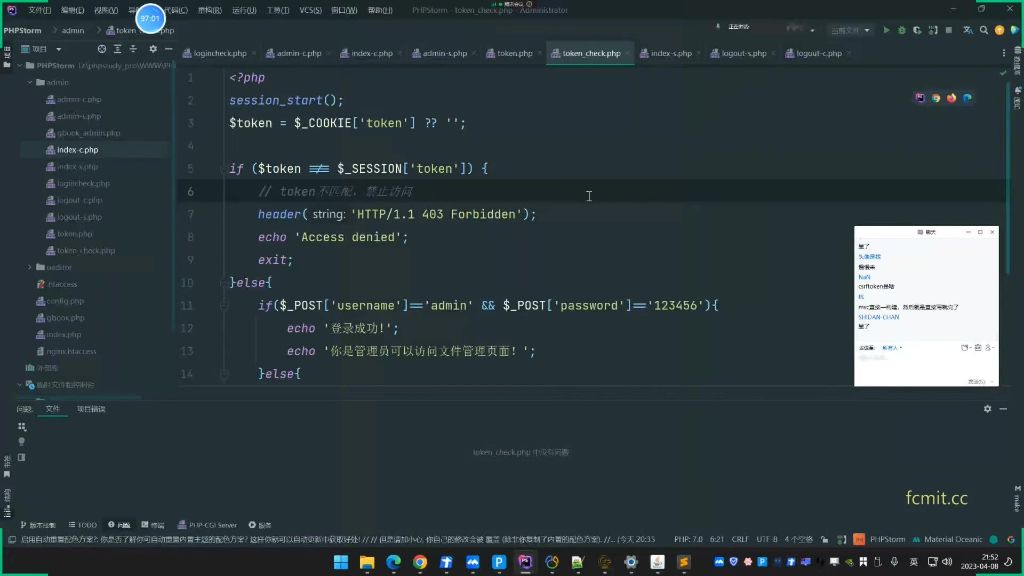Open the translate icon in top toolbar
1024x576 pixels.
click(968, 30)
